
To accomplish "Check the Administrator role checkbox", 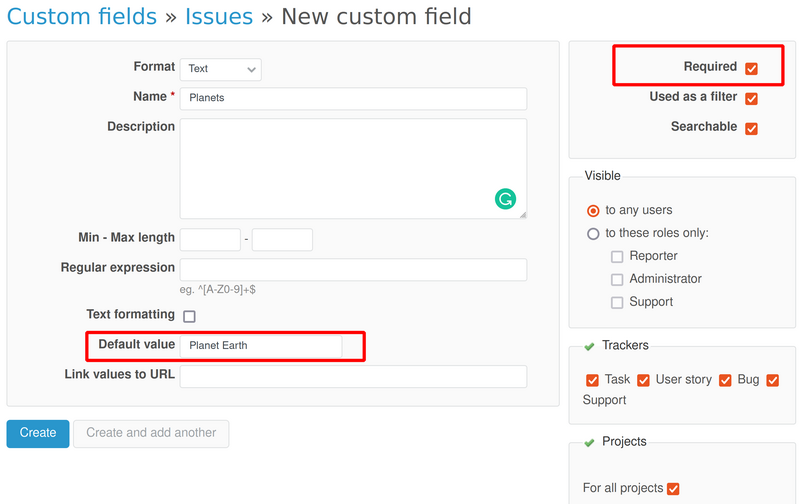I will click(x=617, y=280).
